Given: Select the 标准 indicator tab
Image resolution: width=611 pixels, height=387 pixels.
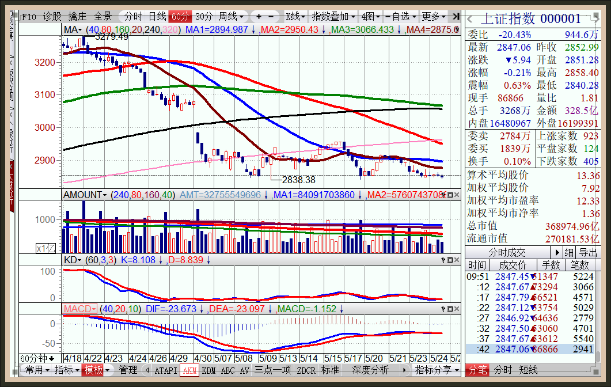Looking at the screenshot, I should [x=330, y=370].
